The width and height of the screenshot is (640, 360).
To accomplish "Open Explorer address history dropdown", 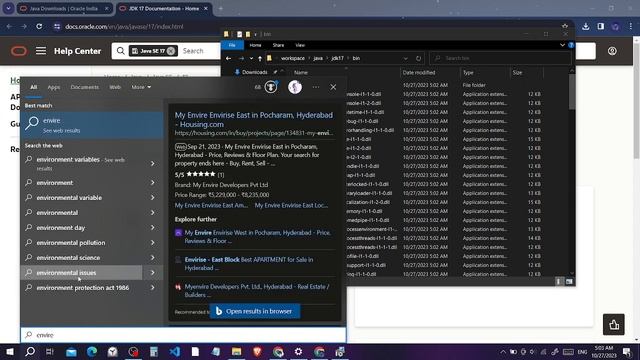I will coord(405,58).
